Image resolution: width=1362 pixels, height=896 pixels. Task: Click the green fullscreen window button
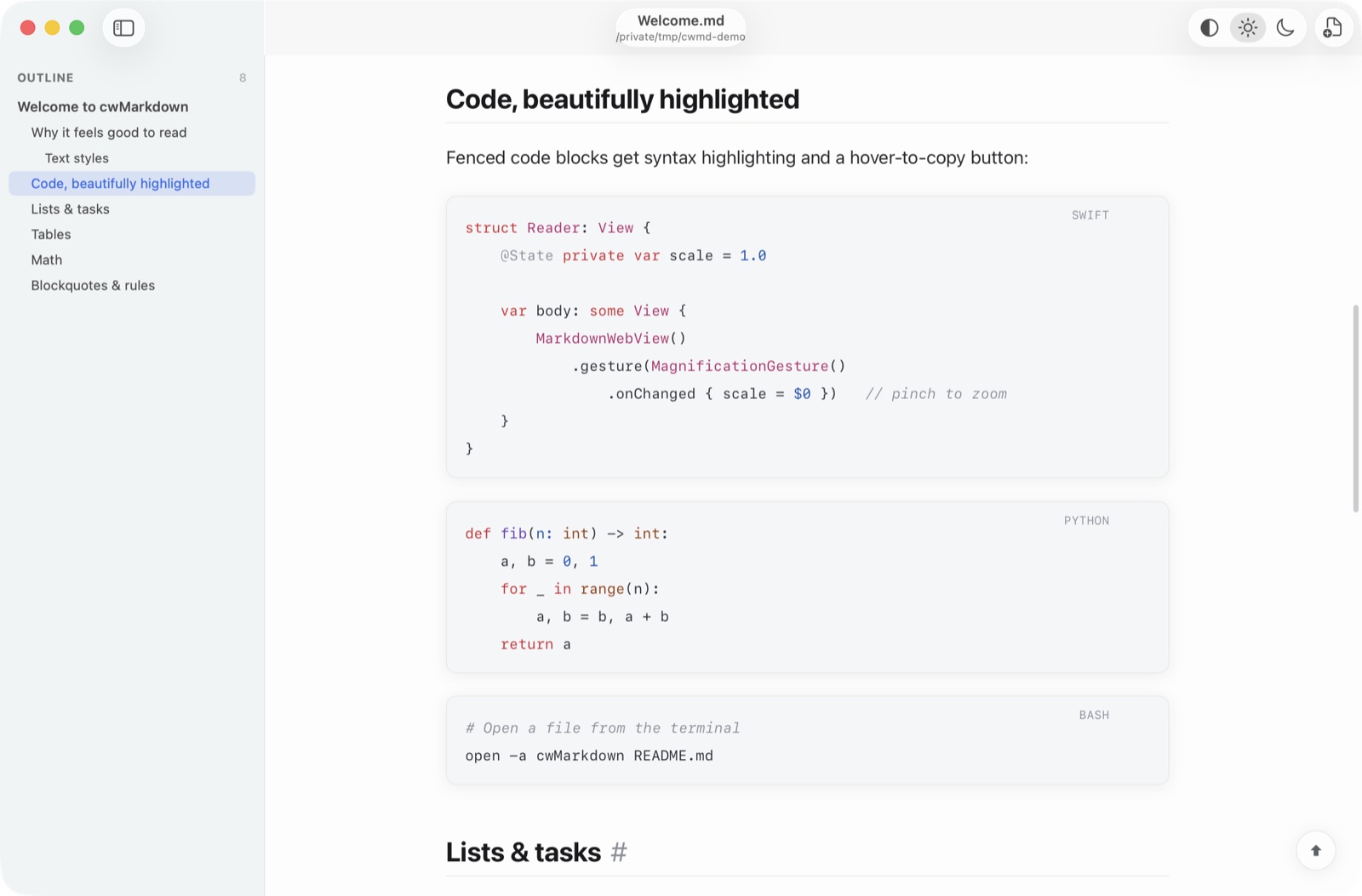[77, 28]
